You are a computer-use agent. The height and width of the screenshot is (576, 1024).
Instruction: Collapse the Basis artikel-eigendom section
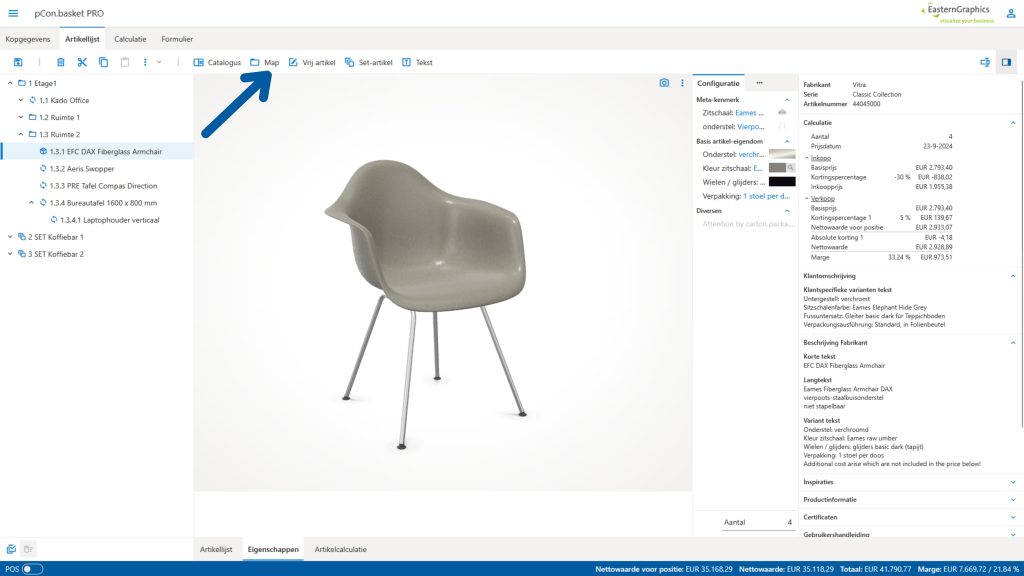coord(787,141)
